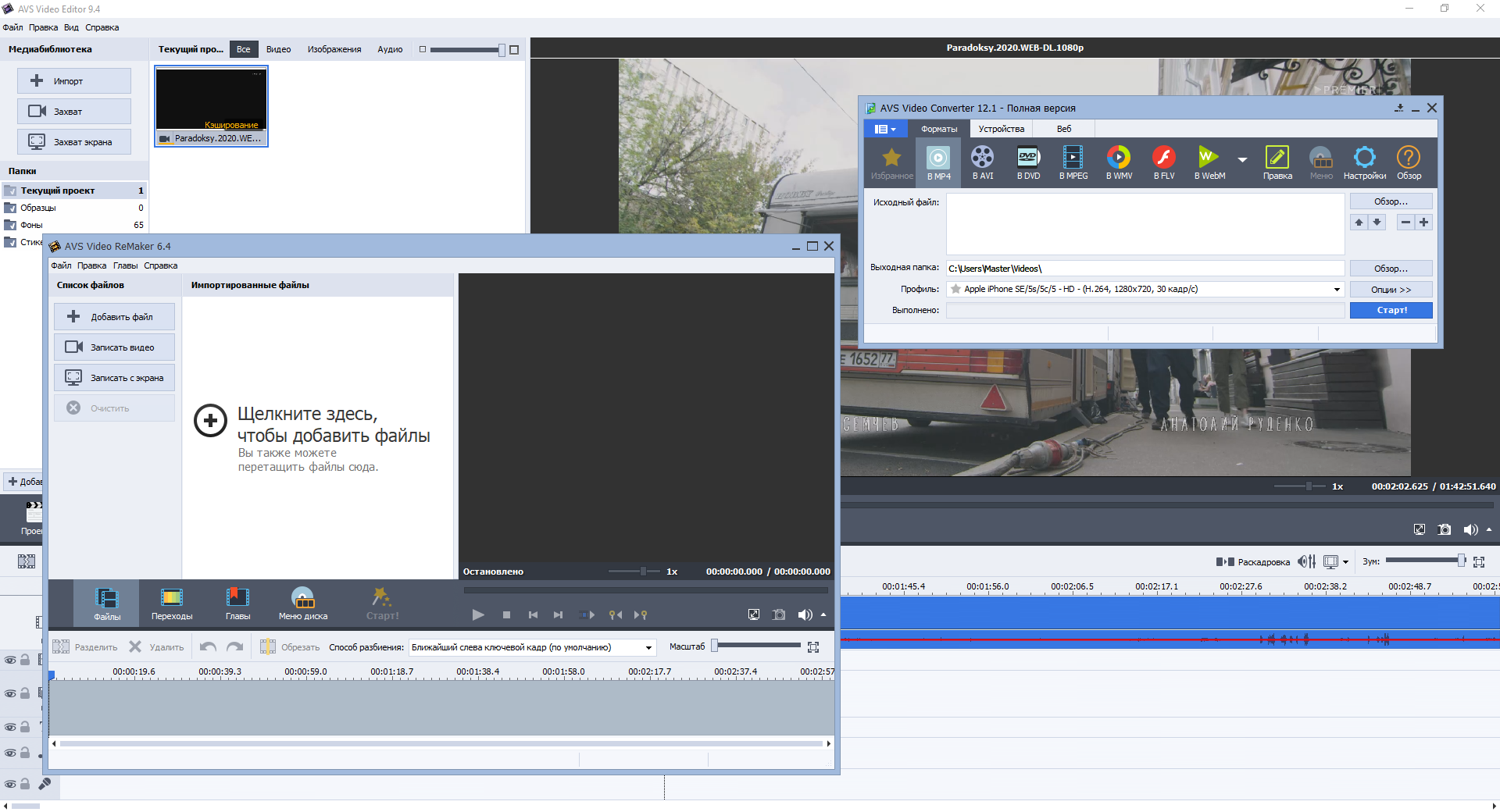
Task: Open Способ разбиения split method dropdown
Action: (648, 647)
